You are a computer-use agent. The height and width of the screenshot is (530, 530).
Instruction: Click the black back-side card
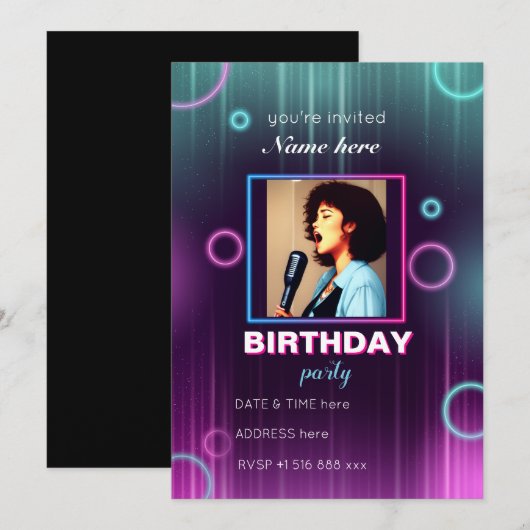(109, 249)
